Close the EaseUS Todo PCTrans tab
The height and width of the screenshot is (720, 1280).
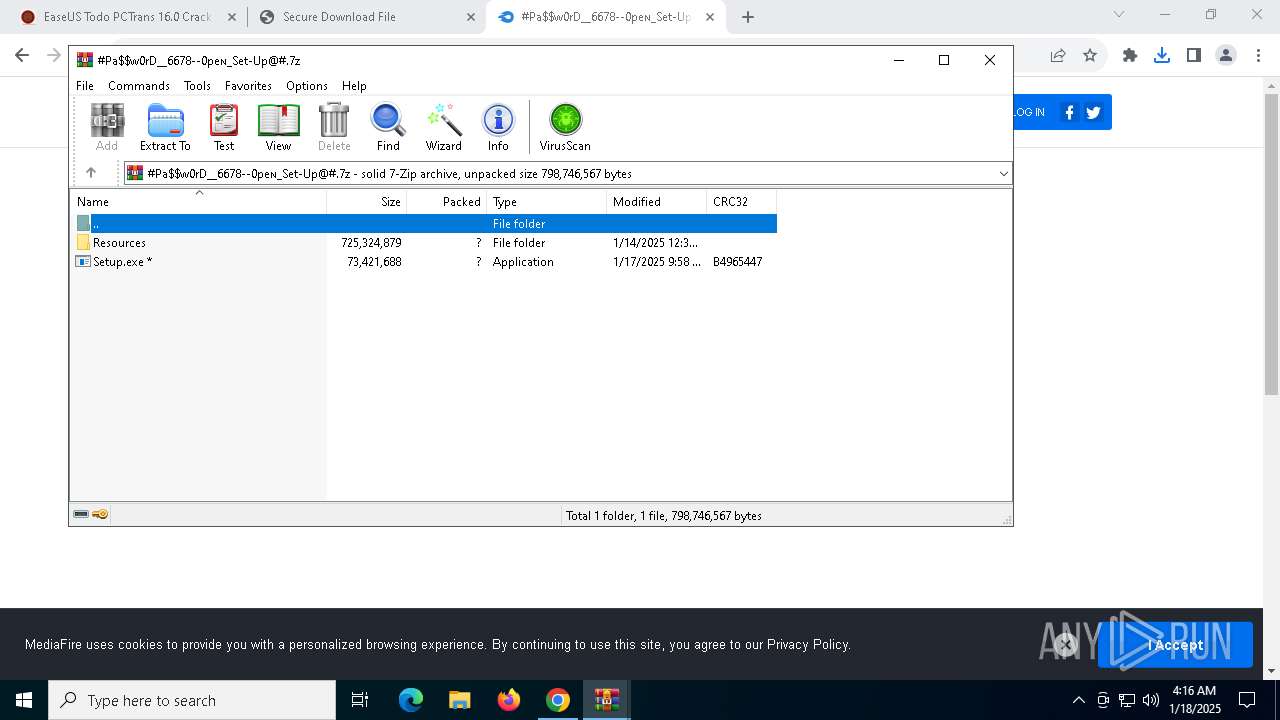click(231, 17)
